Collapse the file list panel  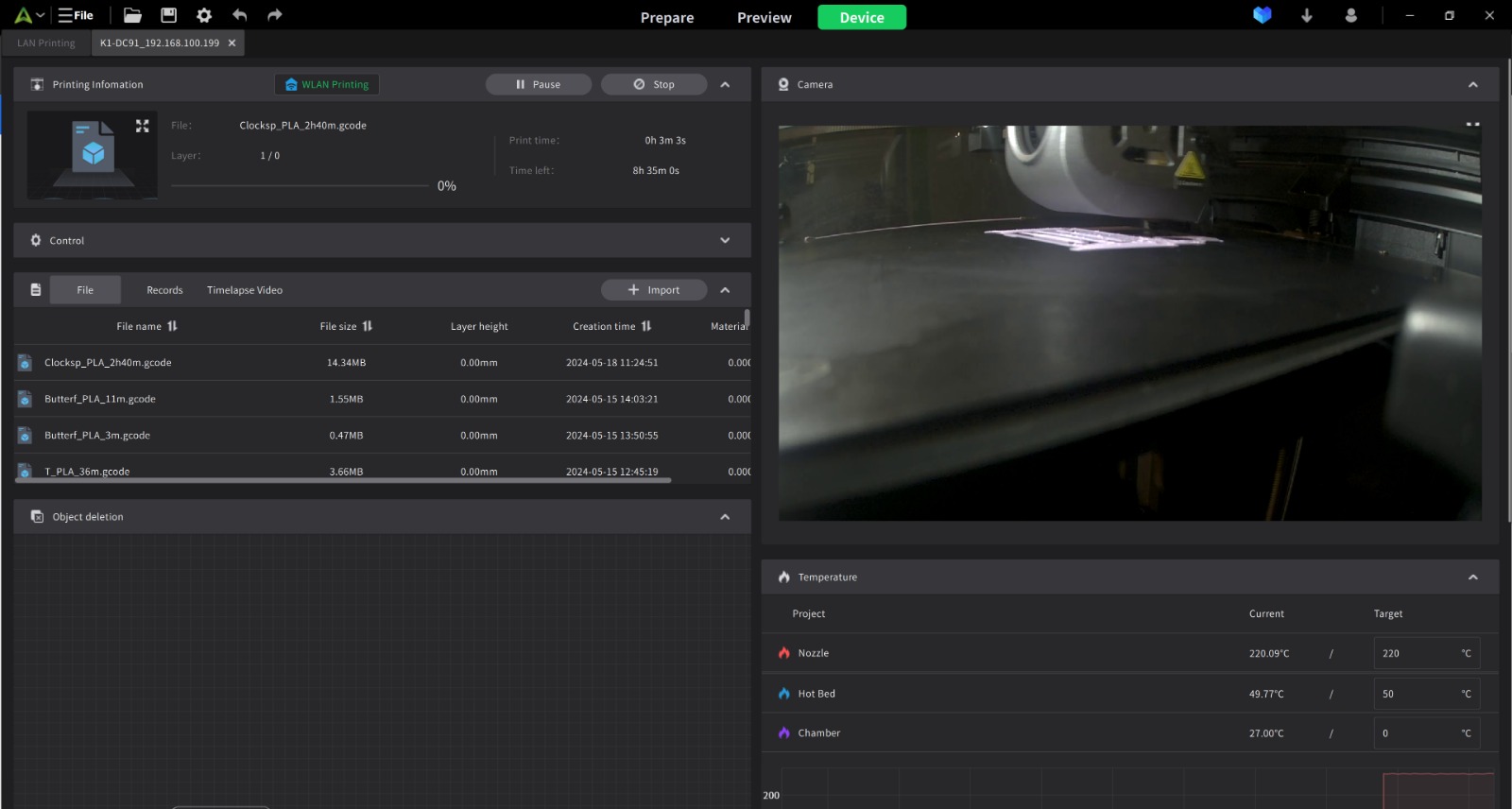[725, 290]
